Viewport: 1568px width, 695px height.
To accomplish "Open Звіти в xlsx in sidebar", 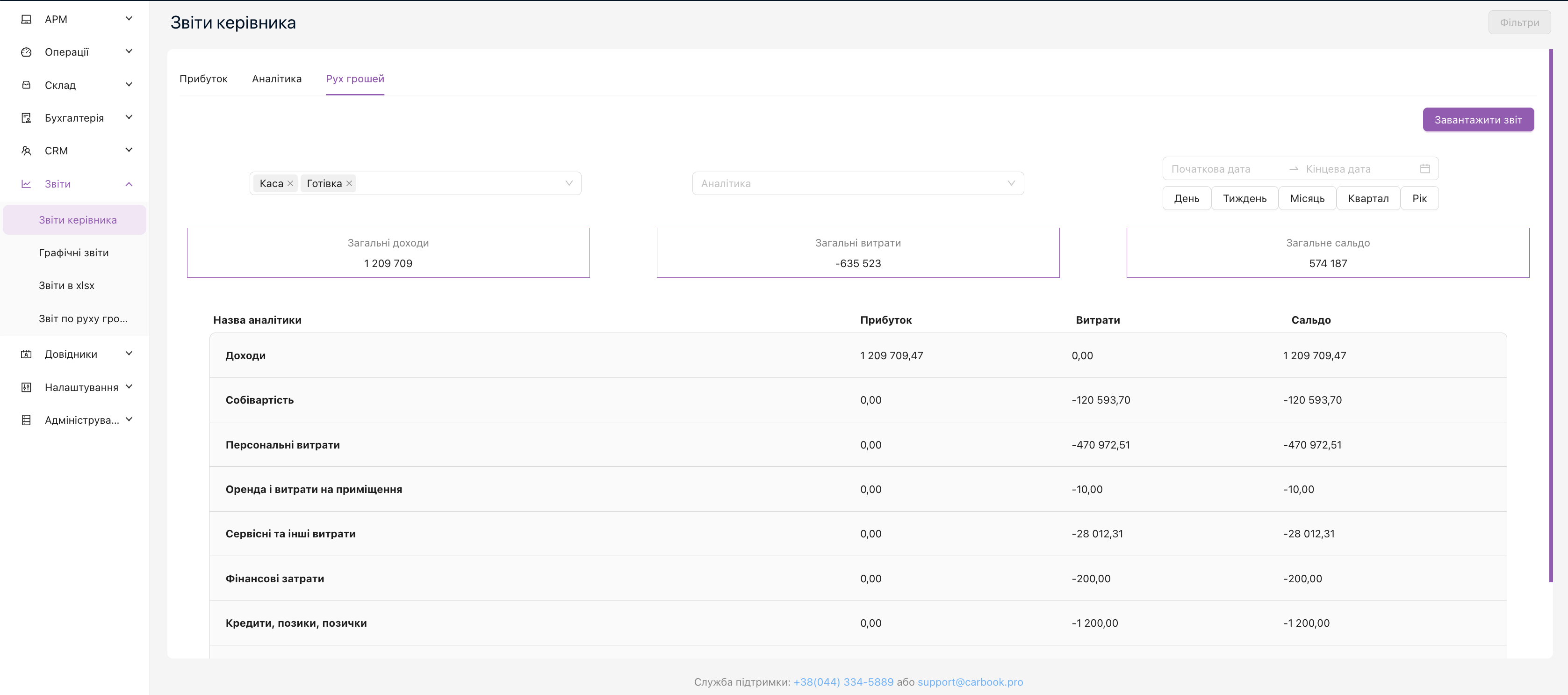I will coord(67,286).
